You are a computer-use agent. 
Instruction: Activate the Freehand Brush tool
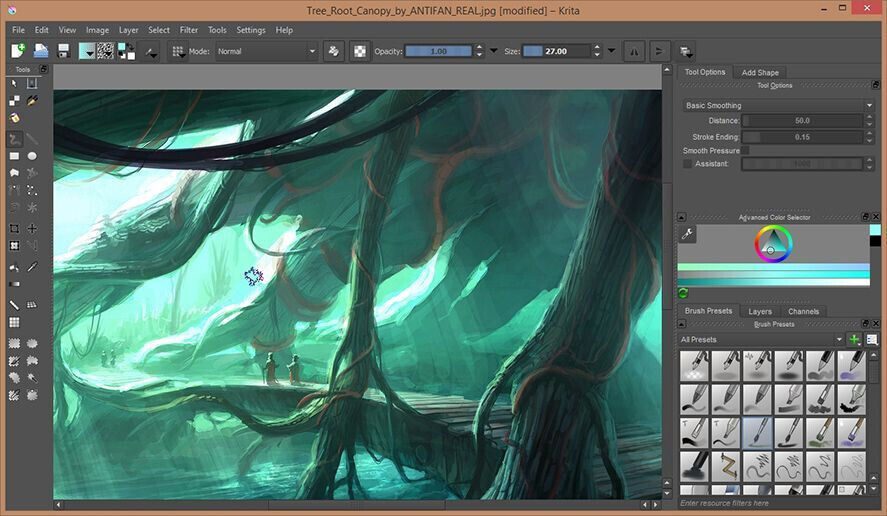pyautogui.click(x=14, y=139)
